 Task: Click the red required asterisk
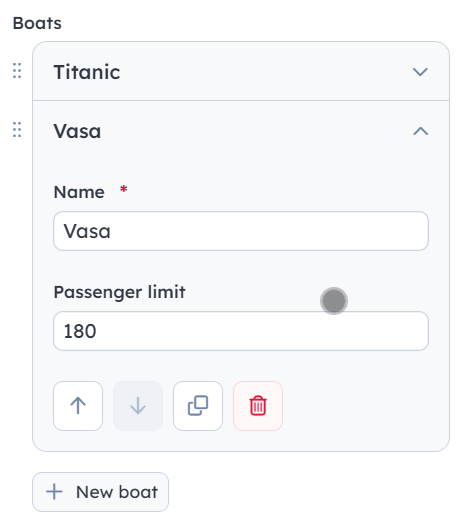click(124, 189)
